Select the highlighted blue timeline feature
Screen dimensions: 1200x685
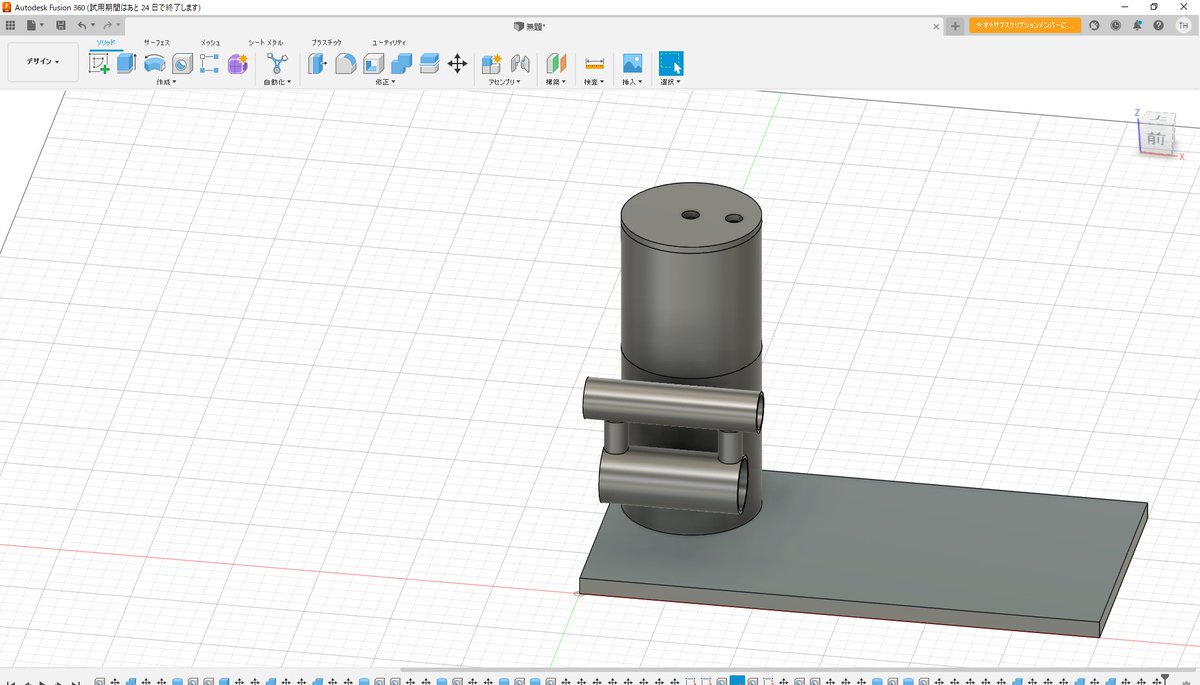point(737,681)
